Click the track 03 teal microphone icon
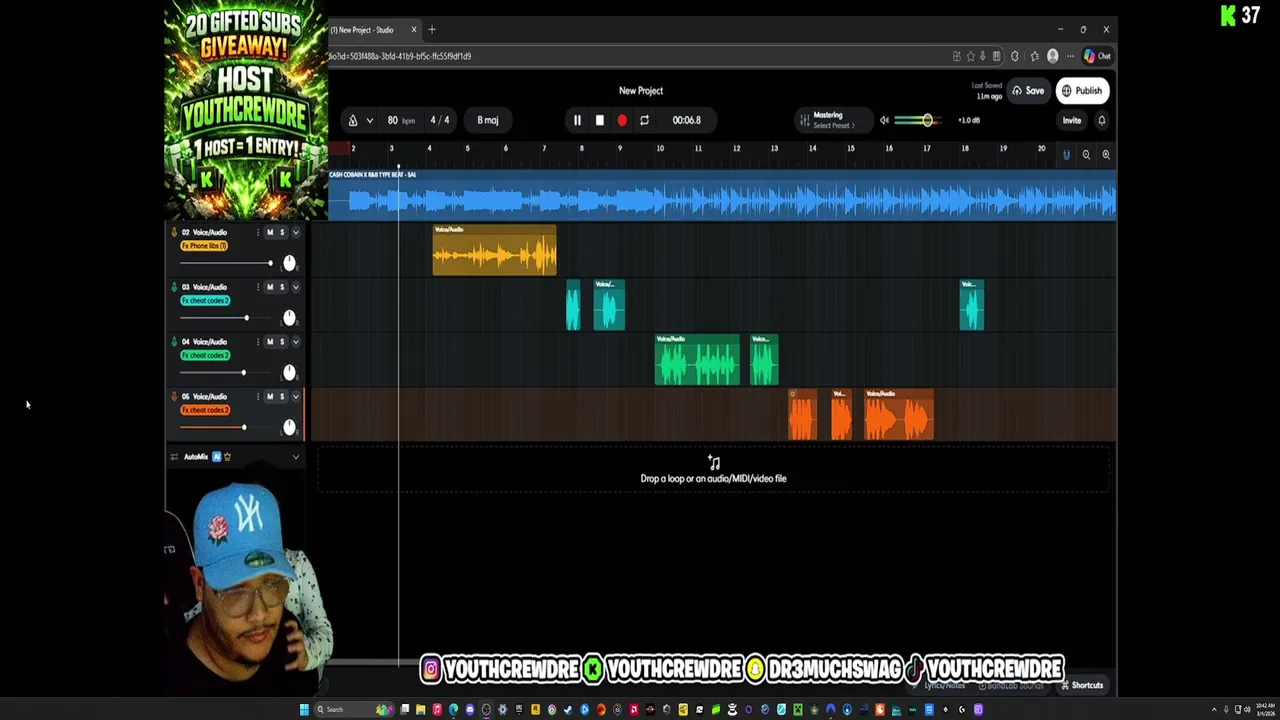Image resolution: width=1280 pixels, height=720 pixels. [174, 287]
